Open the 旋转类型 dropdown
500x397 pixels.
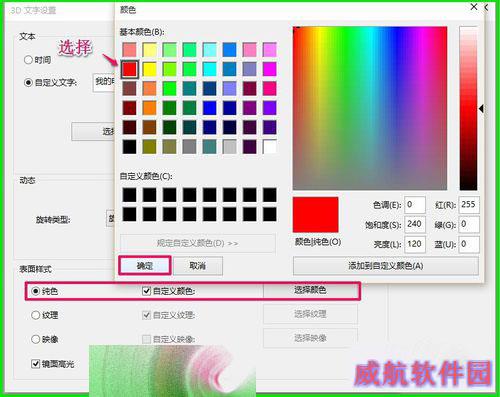[110, 219]
